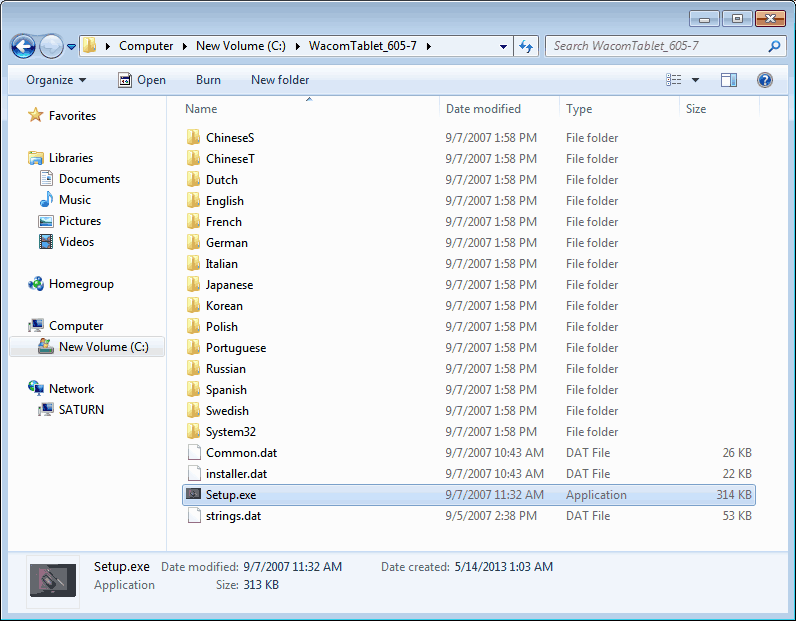Click the Swedish folder icon
The image size is (796, 621).
(193, 410)
